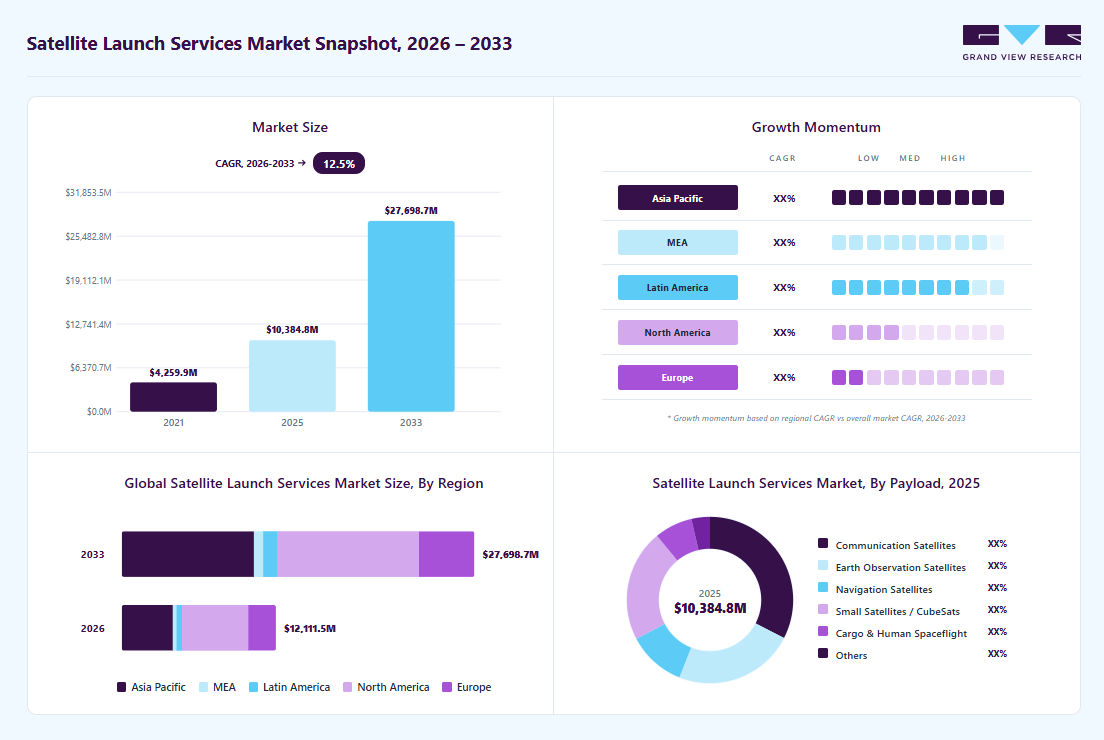Viewport: 1104px width, 740px height.
Task: Click the MEA legend swatch
Action: click(203, 687)
